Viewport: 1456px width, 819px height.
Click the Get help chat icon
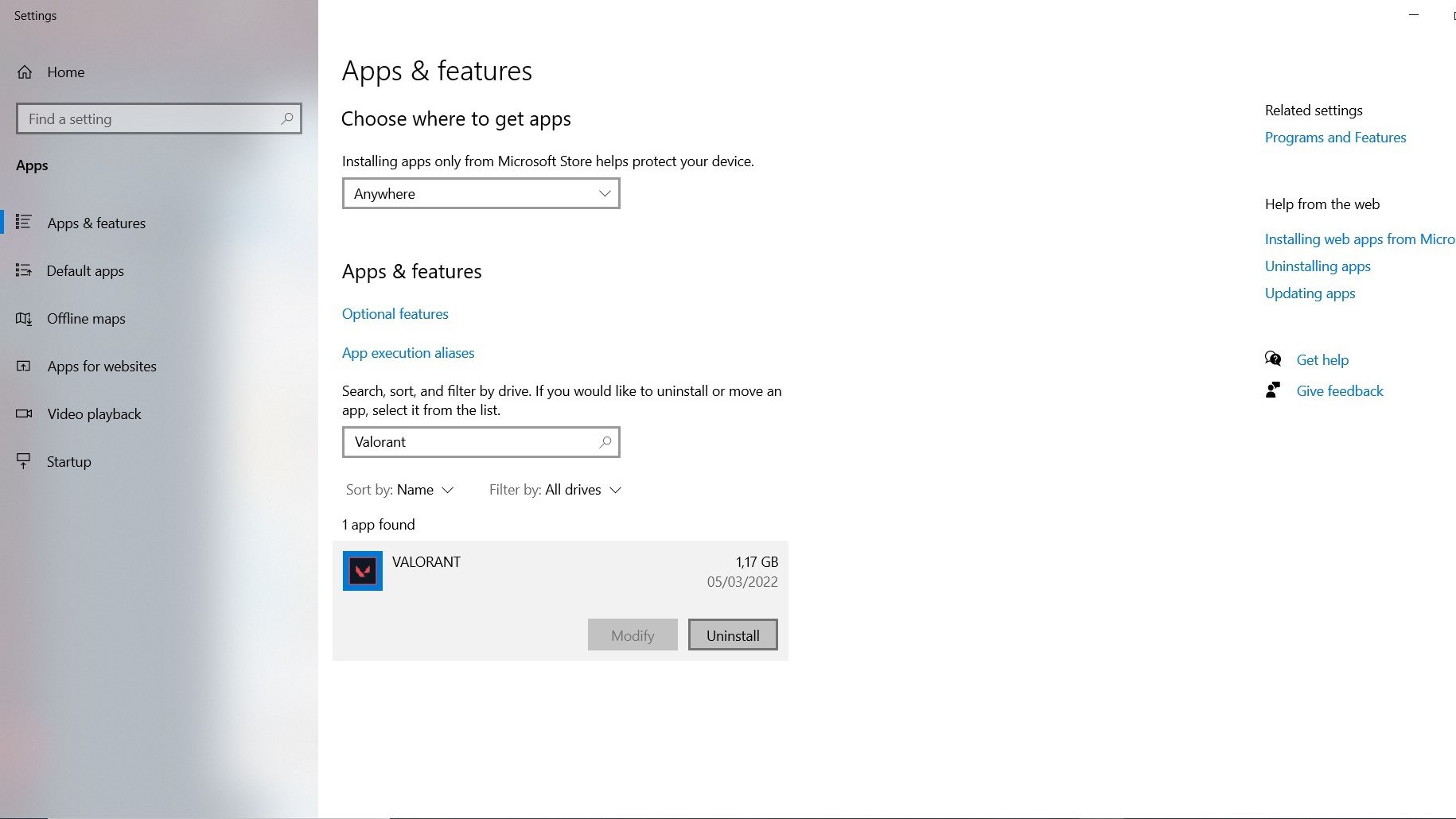(1273, 359)
